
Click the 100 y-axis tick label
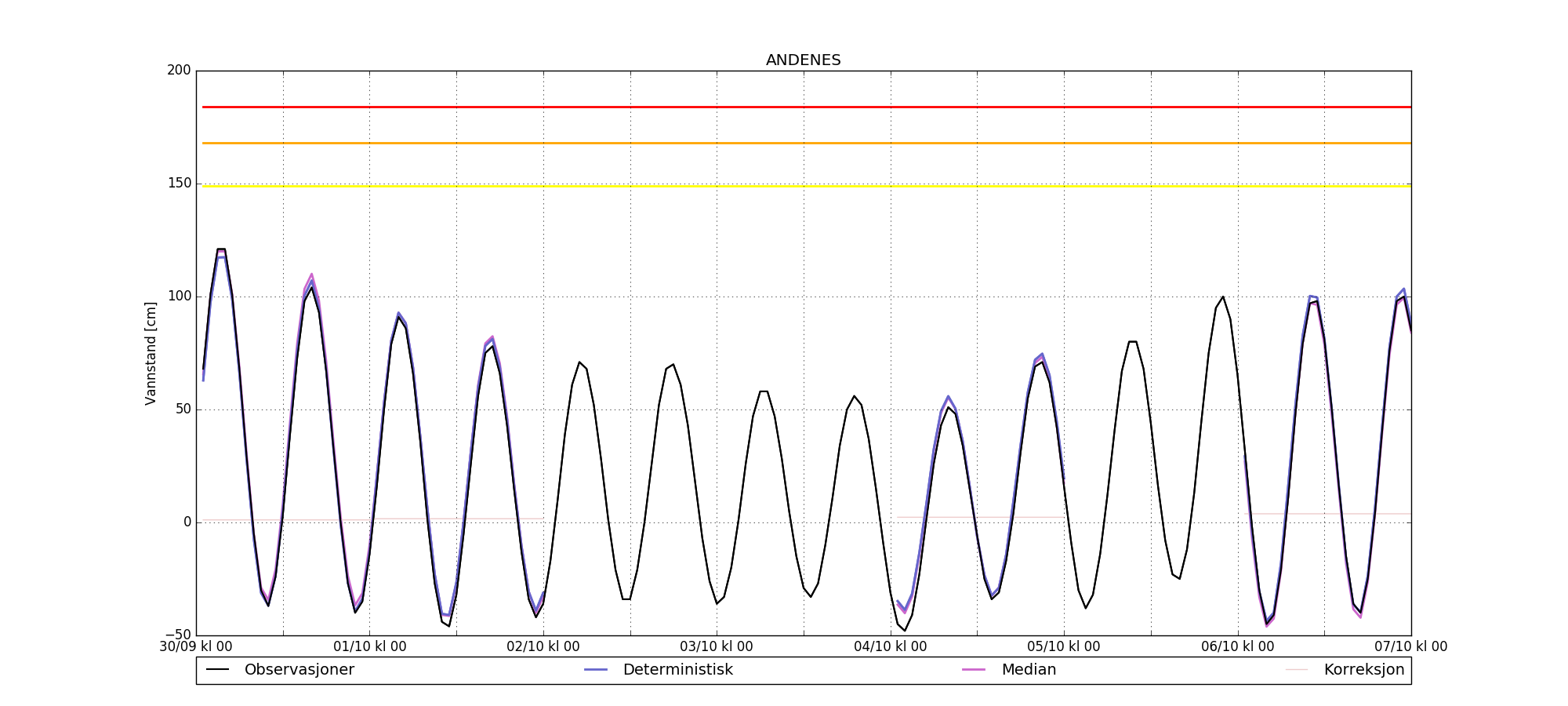[x=179, y=297]
